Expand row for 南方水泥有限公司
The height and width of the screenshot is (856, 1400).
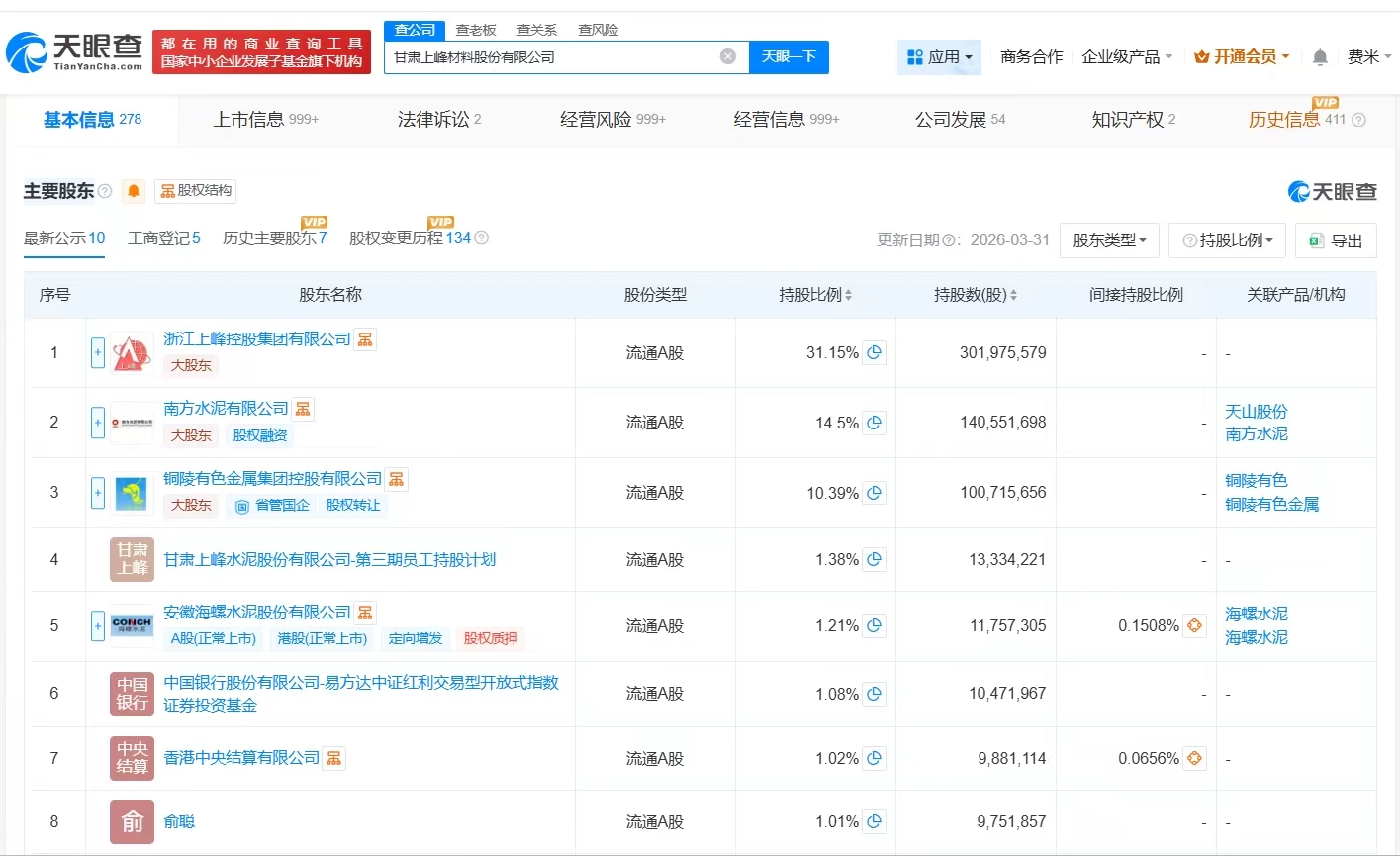coord(98,423)
